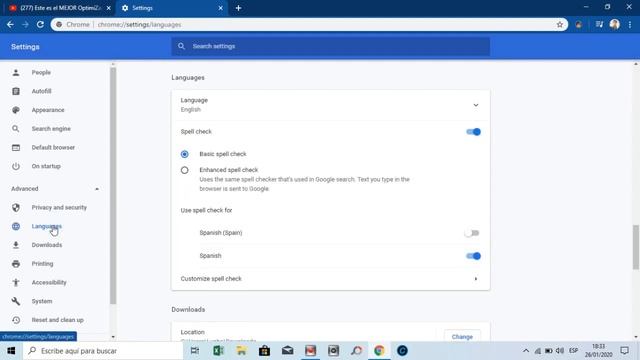The image size is (640, 360).
Task: Open Privacy and security section
Action: 59,207
